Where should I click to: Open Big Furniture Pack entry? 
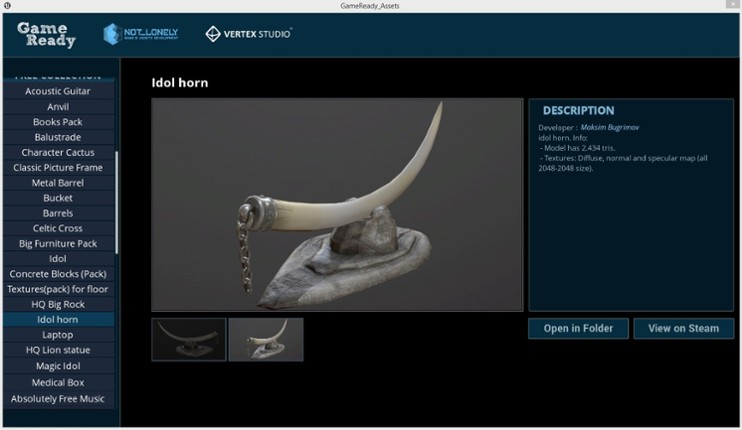tap(57, 243)
